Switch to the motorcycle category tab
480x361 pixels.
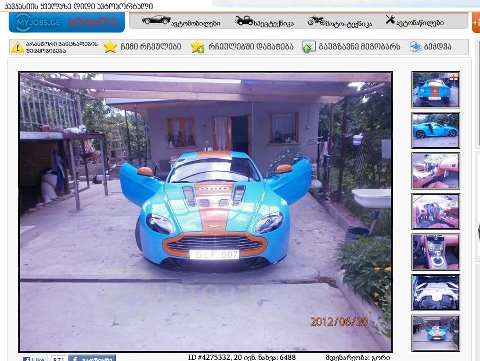pos(339,21)
